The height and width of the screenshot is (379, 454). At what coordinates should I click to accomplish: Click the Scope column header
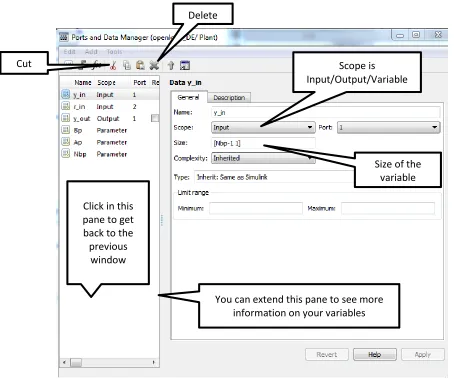pyautogui.click(x=106, y=82)
